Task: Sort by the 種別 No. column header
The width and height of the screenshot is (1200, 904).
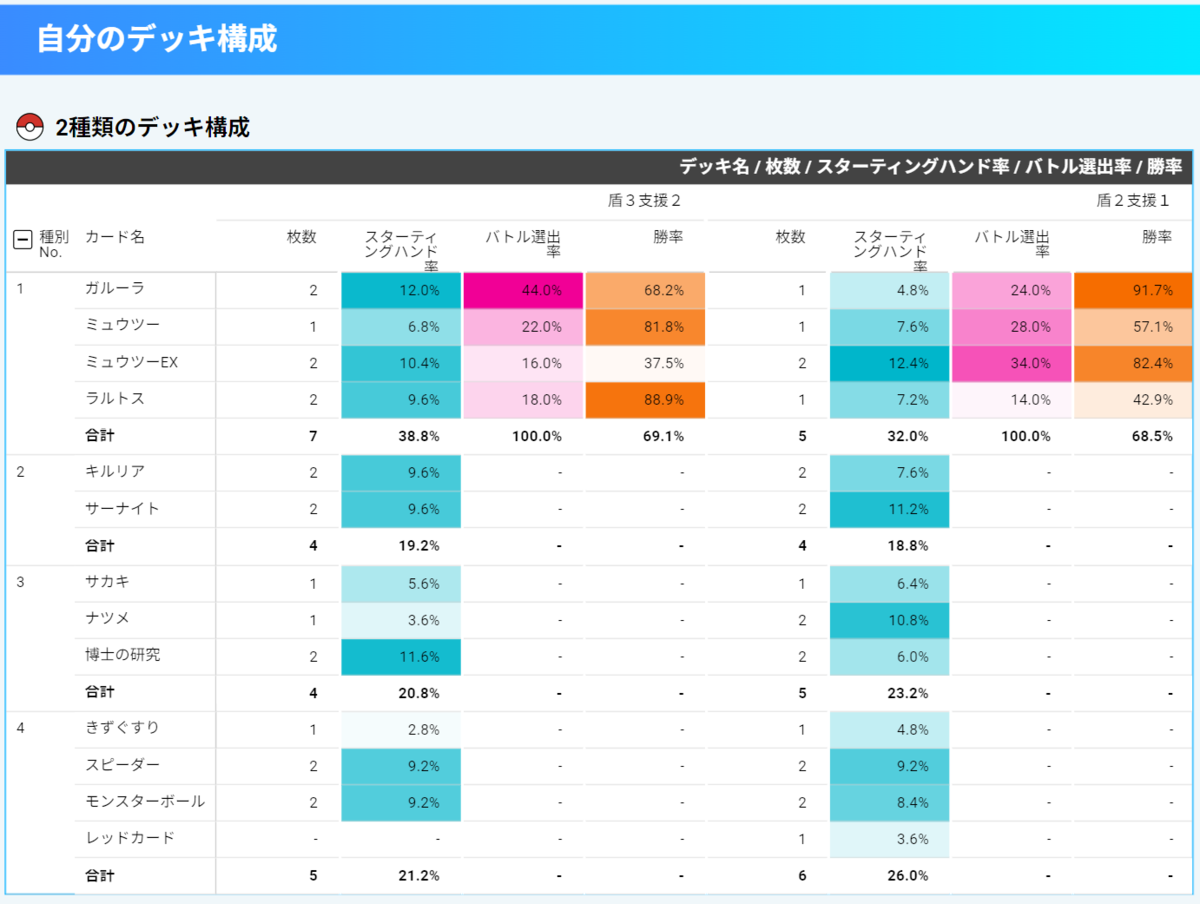Action: pos(54,244)
